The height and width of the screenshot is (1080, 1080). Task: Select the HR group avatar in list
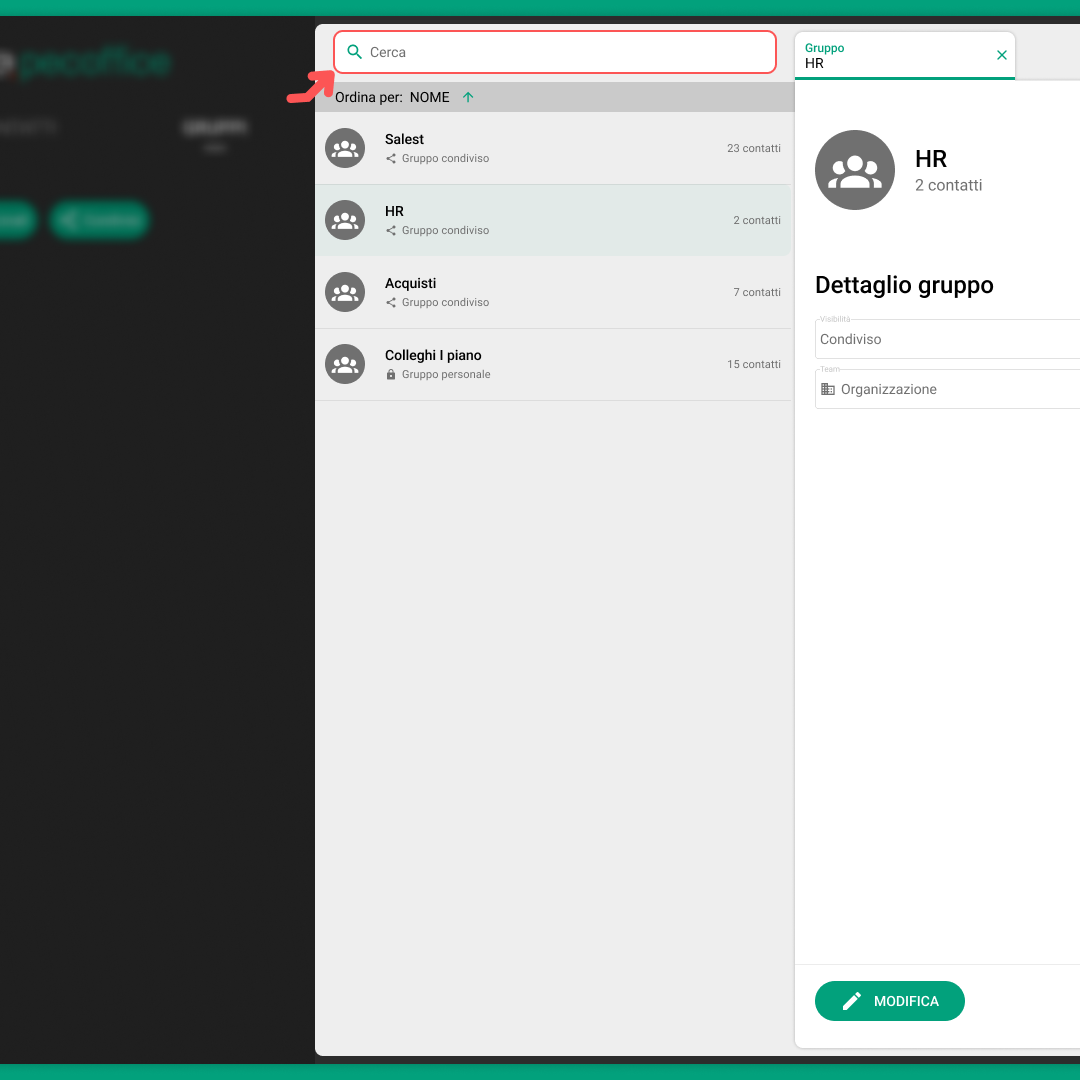tap(345, 220)
